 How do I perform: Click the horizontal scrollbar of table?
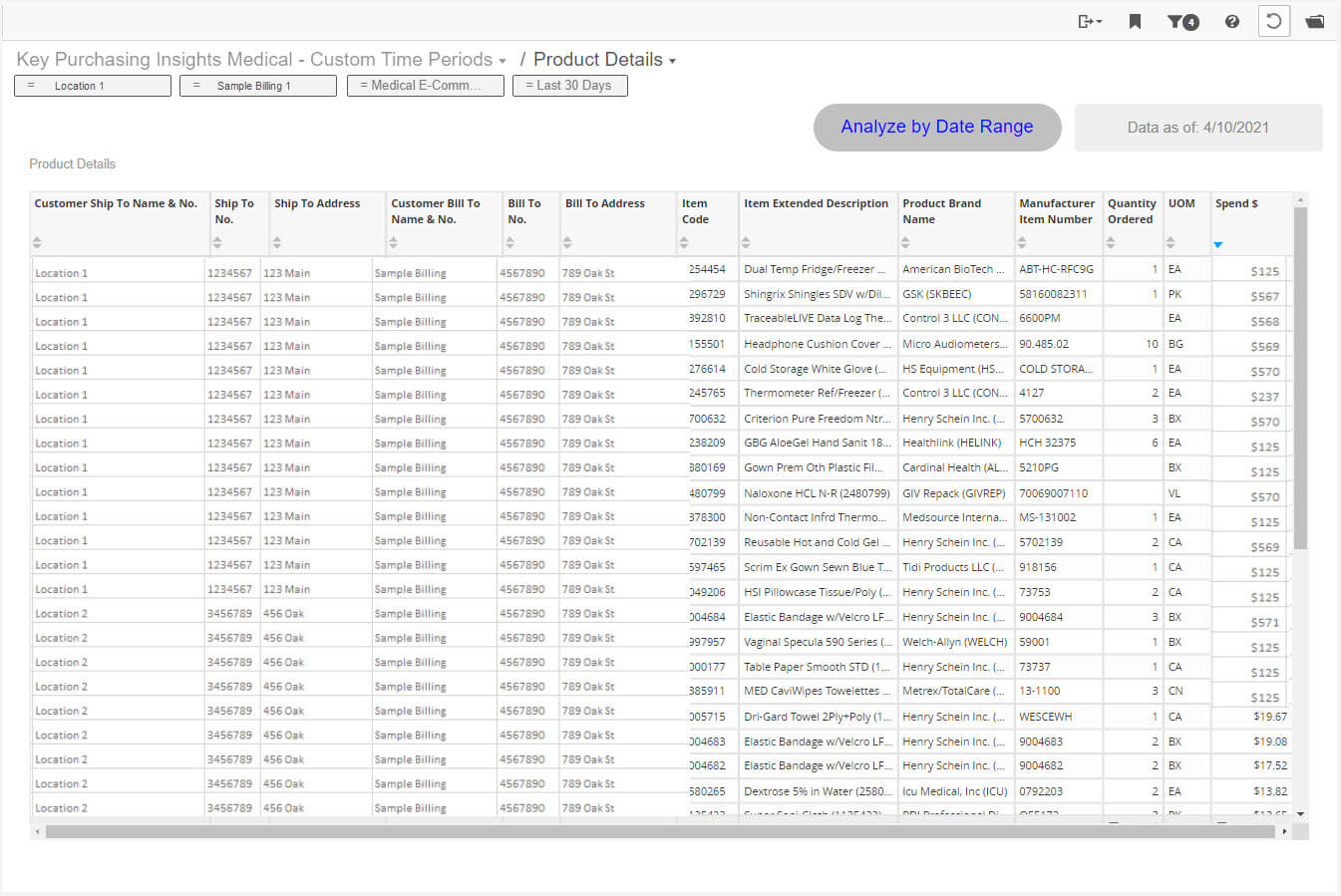point(658,831)
